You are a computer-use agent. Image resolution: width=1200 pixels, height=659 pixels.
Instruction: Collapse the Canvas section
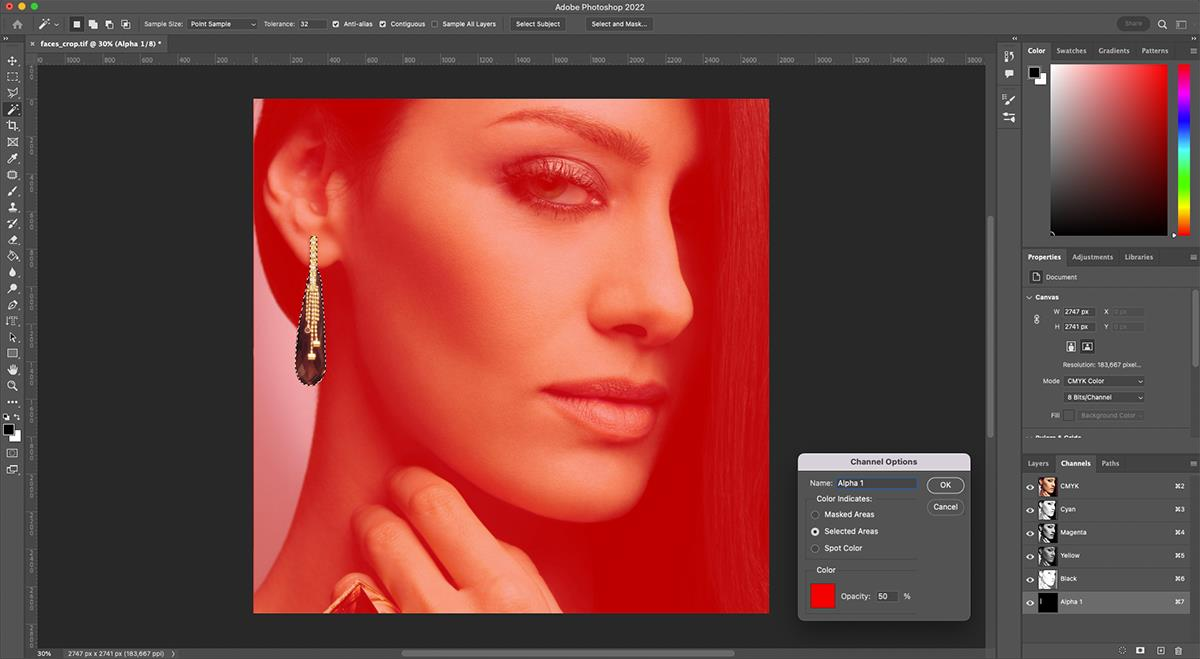[x=1030, y=297]
